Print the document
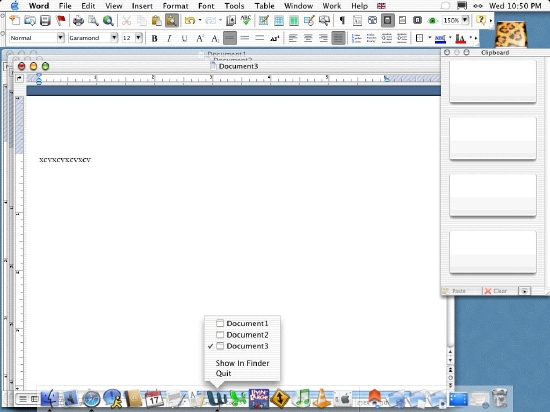The height and width of the screenshot is (412, 550). 78,20
